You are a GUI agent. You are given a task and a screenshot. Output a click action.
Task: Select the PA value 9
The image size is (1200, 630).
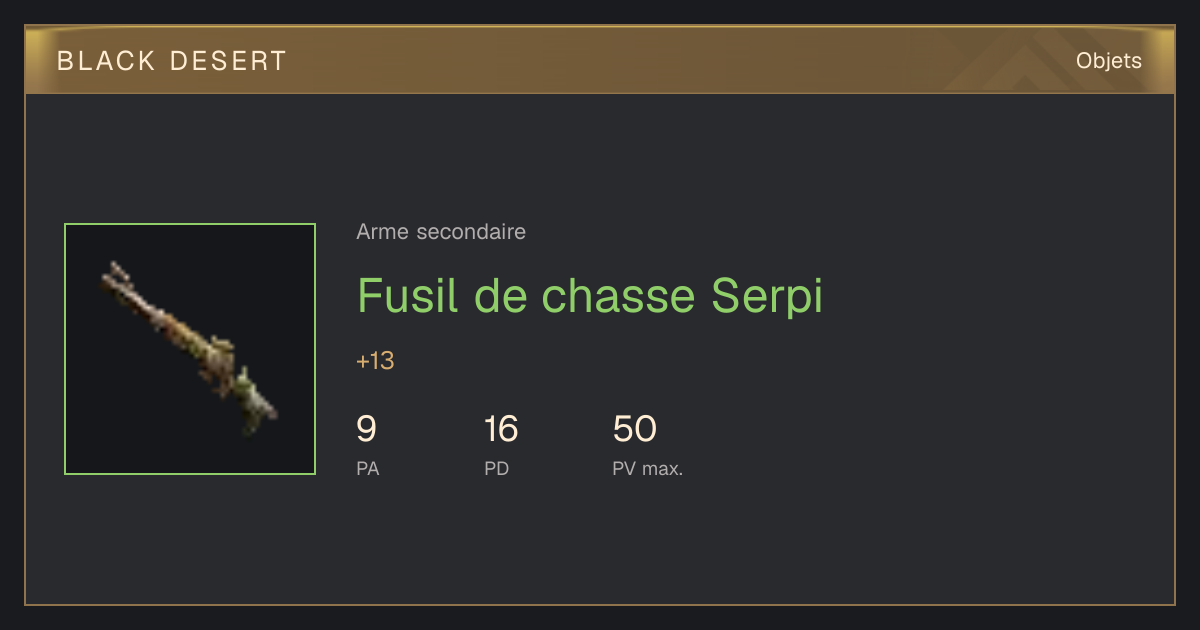(x=366, y=429)
